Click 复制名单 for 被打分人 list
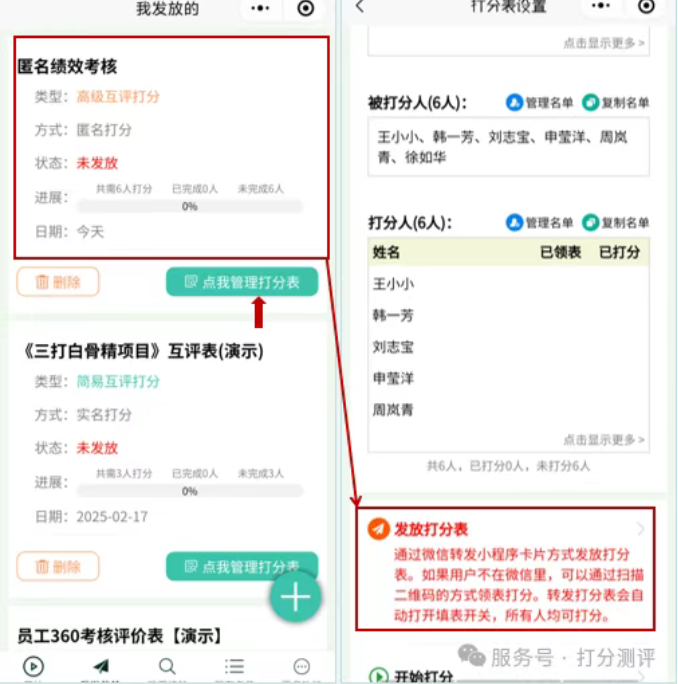 tap(616, 103)
